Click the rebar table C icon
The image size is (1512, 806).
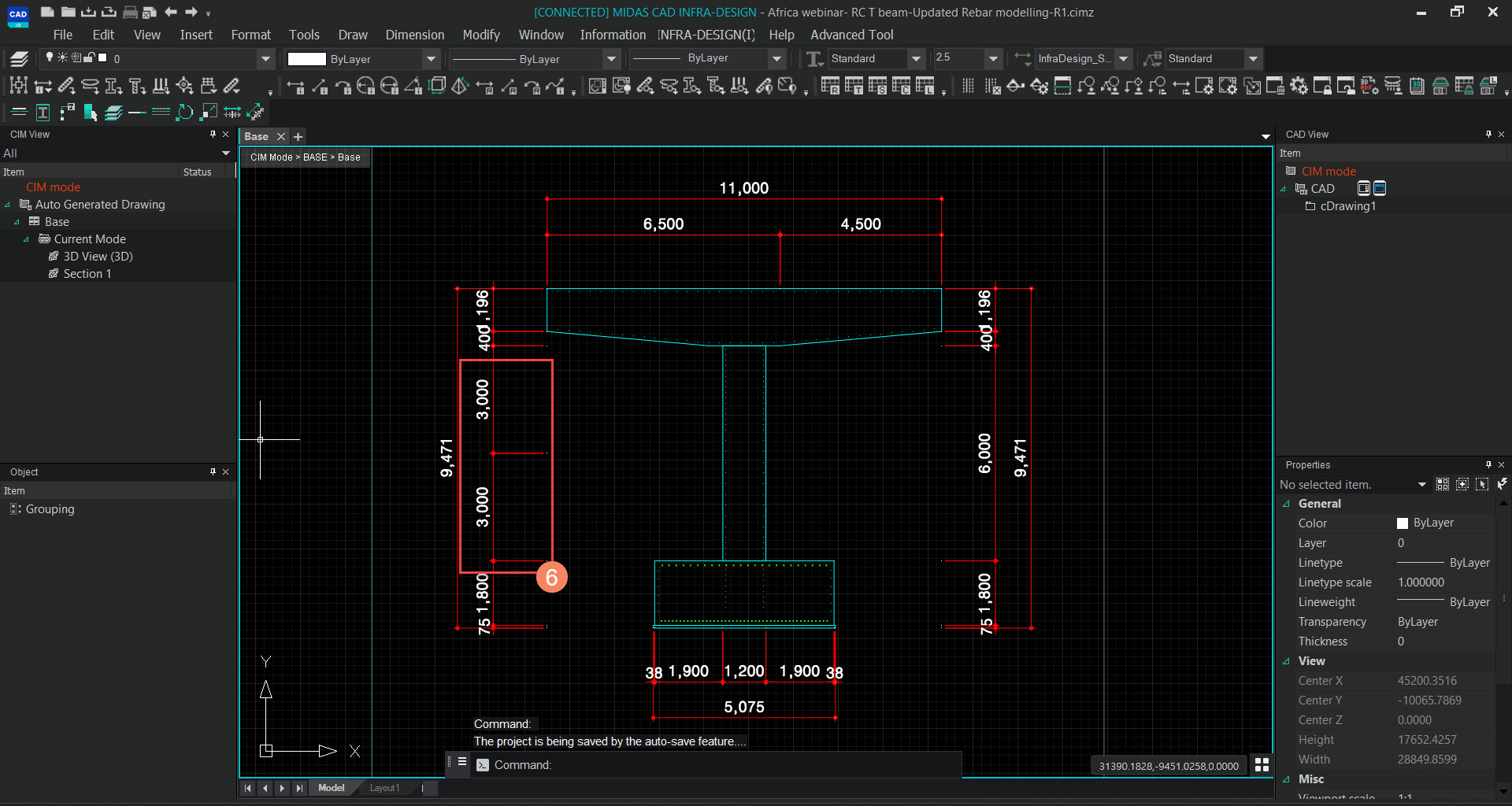[x=901, y=86]
